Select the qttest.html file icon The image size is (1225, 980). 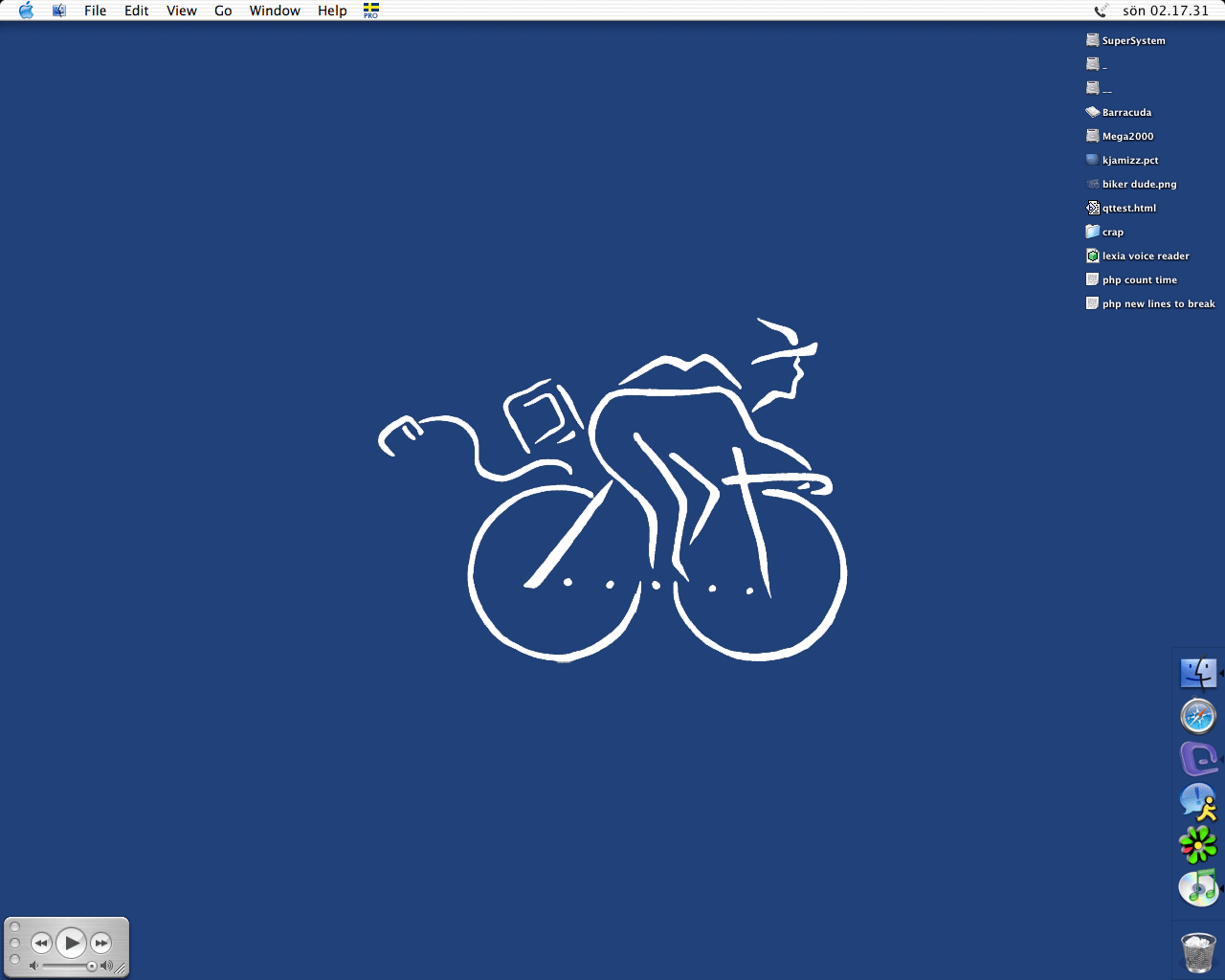coord(1092,208)
